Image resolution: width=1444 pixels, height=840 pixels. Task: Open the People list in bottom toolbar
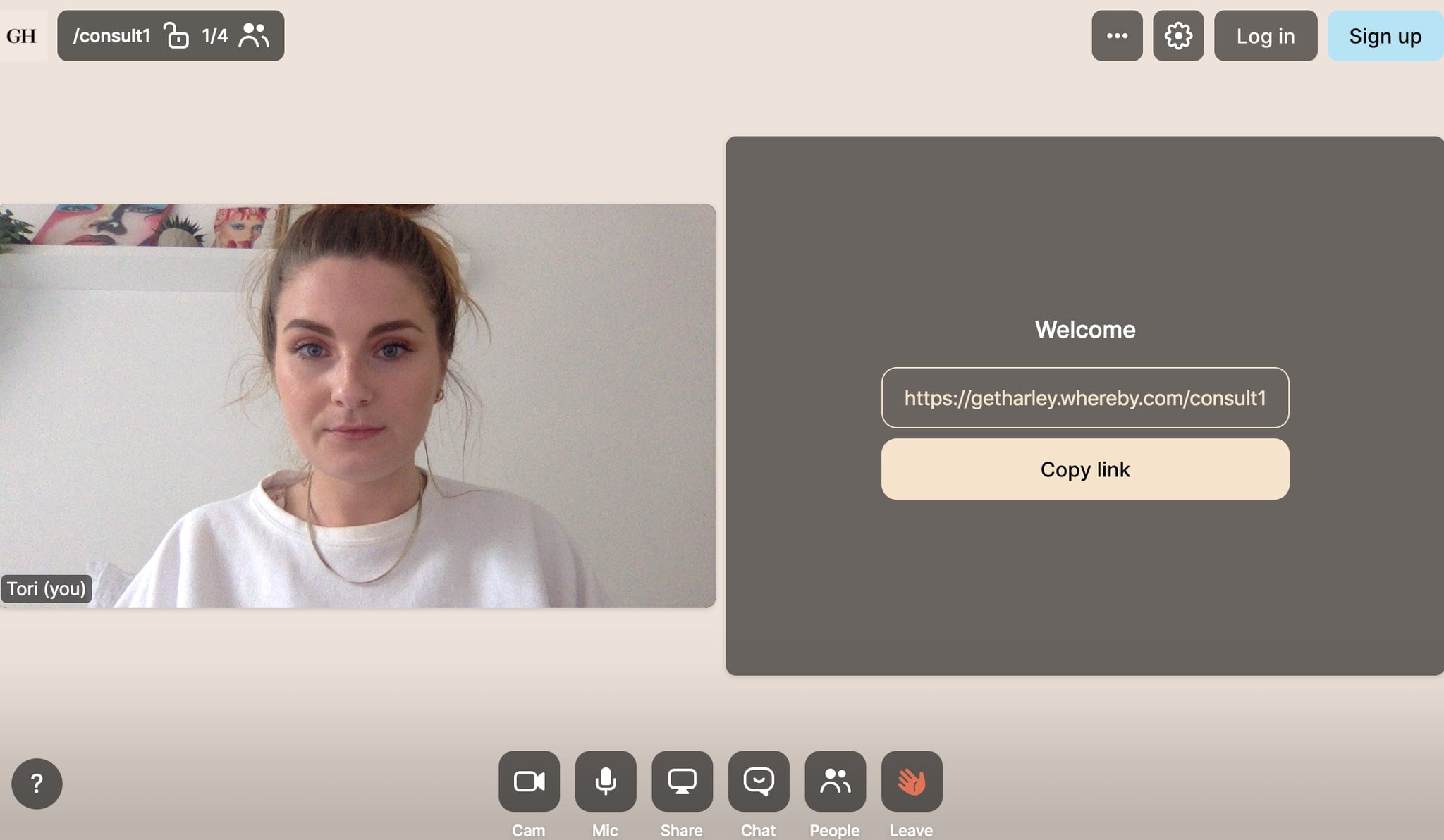tap(836, 781)
